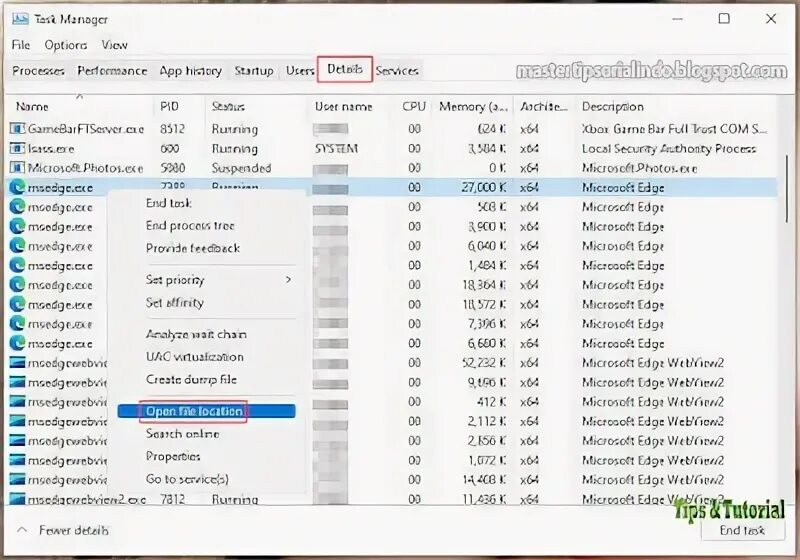The width and height of the screenshot is (800, 560).
Task: Sort by the PID column header
Action: click(169, 107)
